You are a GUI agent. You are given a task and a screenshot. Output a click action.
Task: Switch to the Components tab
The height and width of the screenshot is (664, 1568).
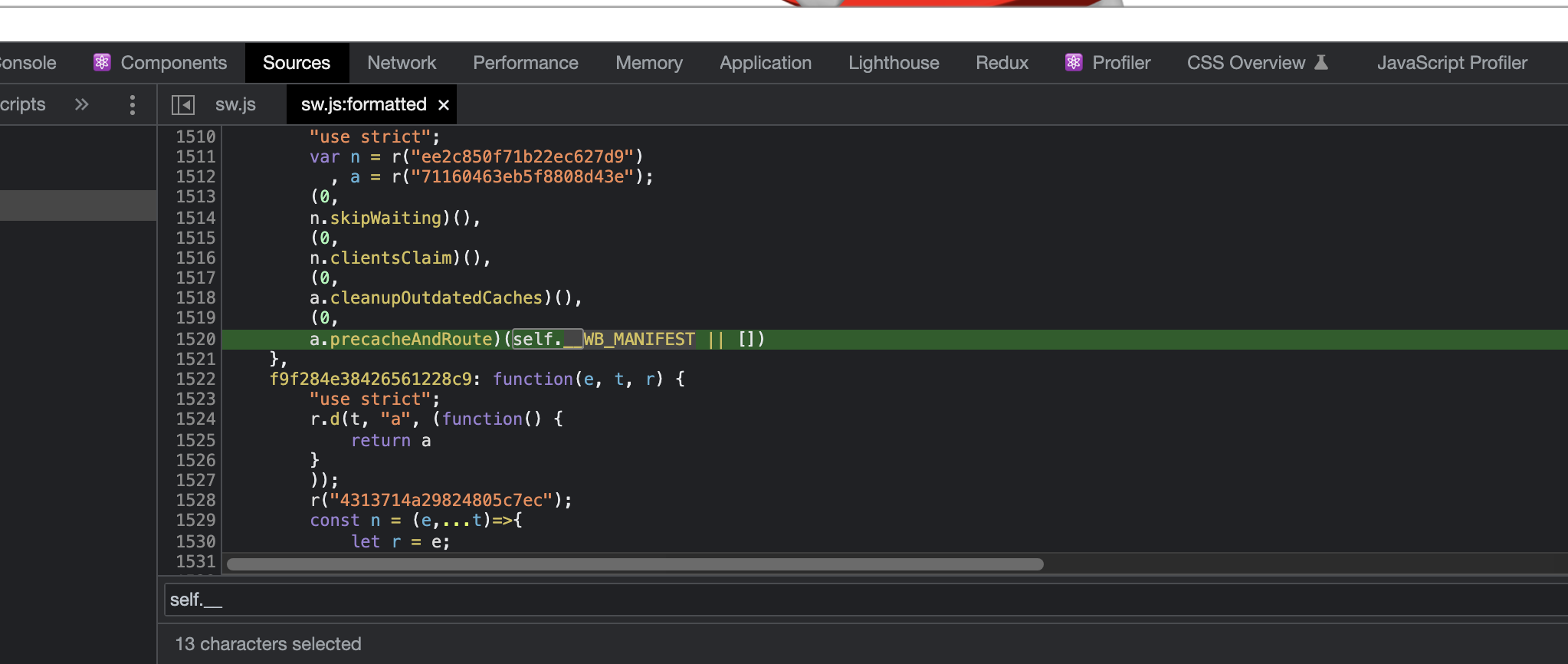174,63
